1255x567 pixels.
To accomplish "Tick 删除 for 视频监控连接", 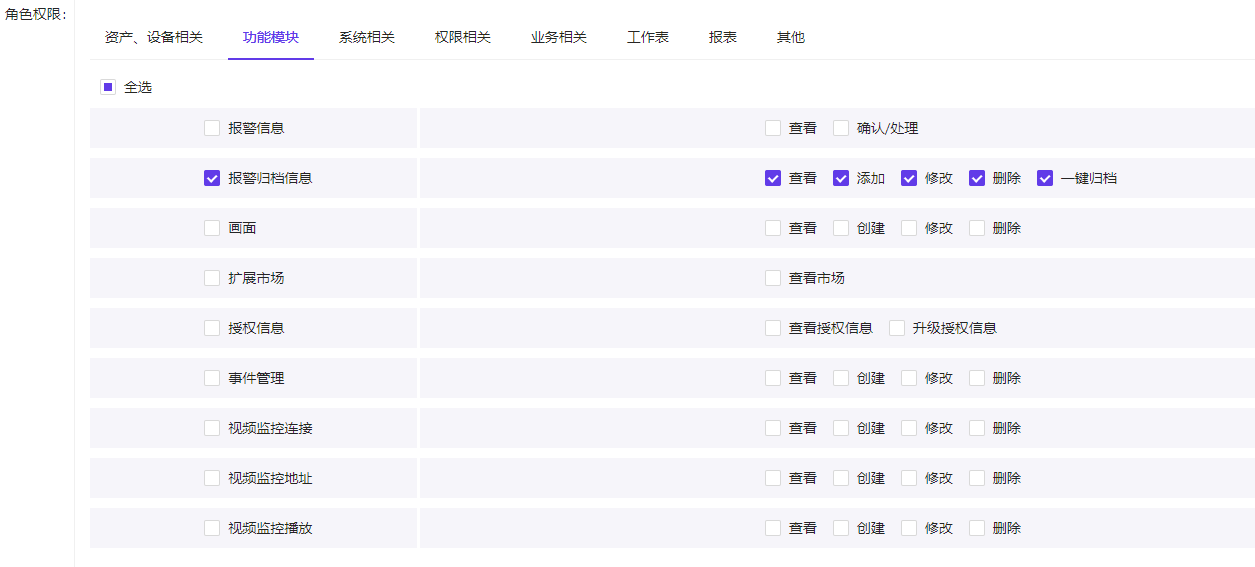I will (977, 428).
